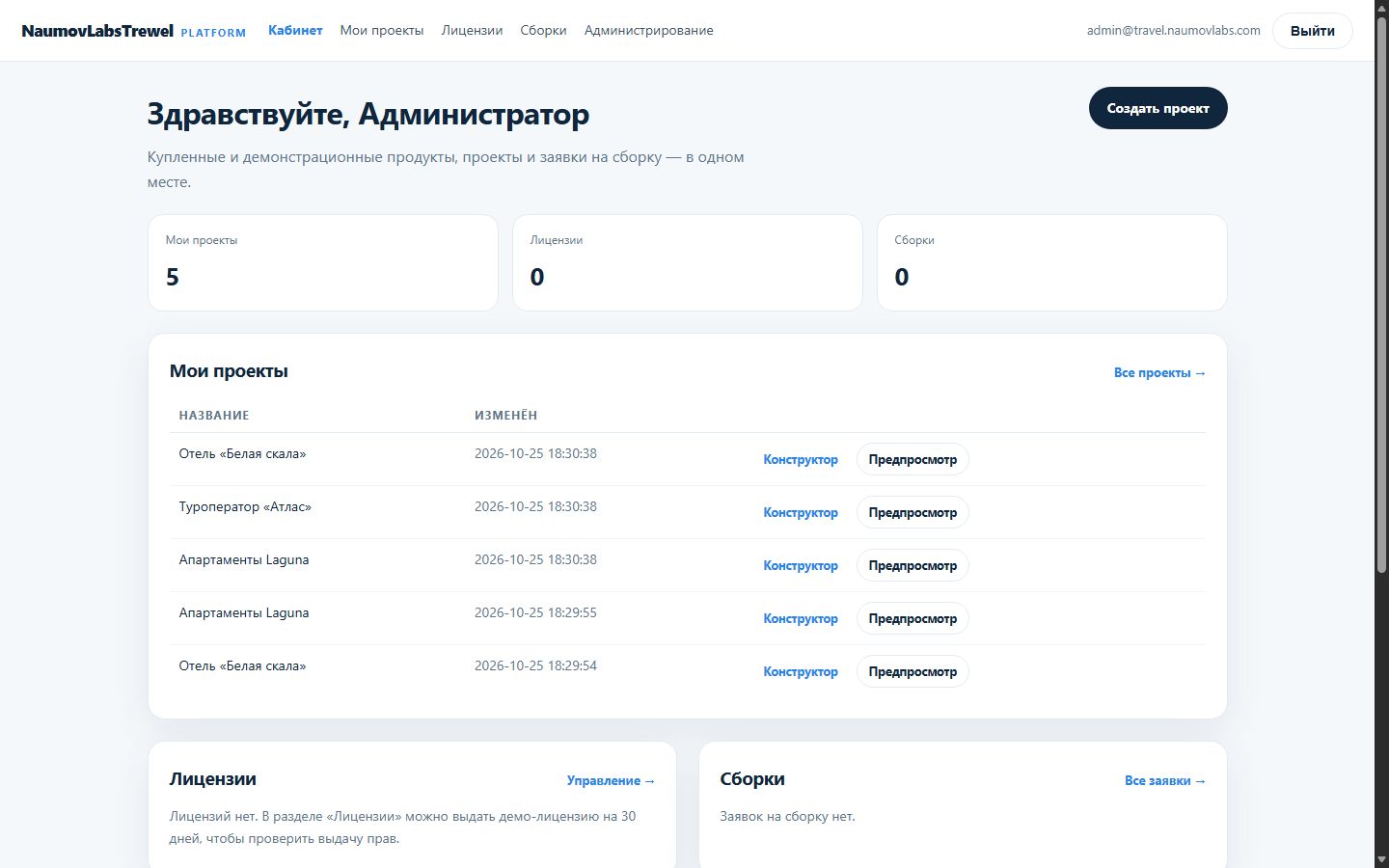Open Конструктор for Апартаменты Laguna changed 18:30:38
The width and height of the screenshot is (1389, 868).
[x=801, y=566]
